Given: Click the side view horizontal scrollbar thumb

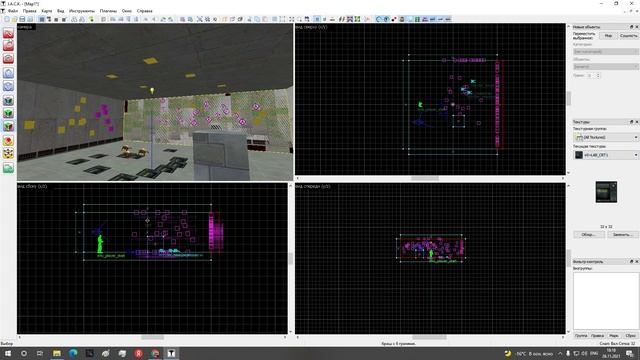Looking at the screenshot, I should 152,337.
